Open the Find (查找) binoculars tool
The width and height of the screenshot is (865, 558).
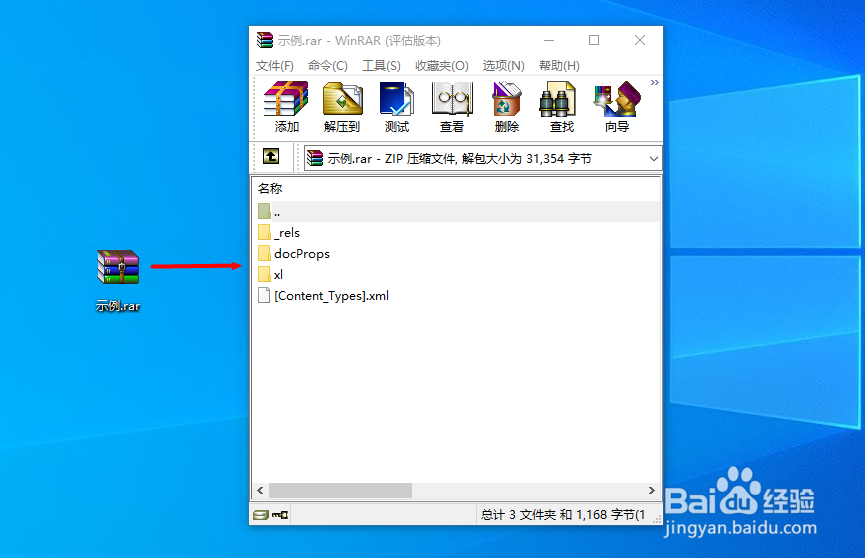[561, 107]
